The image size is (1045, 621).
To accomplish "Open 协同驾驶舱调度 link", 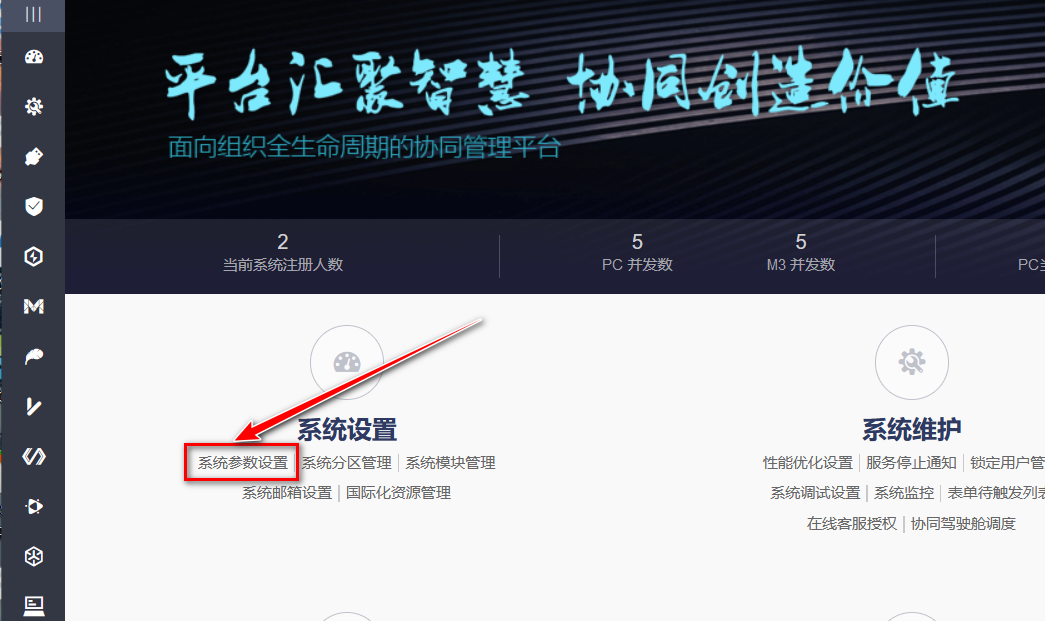I will tap(963, 524).
